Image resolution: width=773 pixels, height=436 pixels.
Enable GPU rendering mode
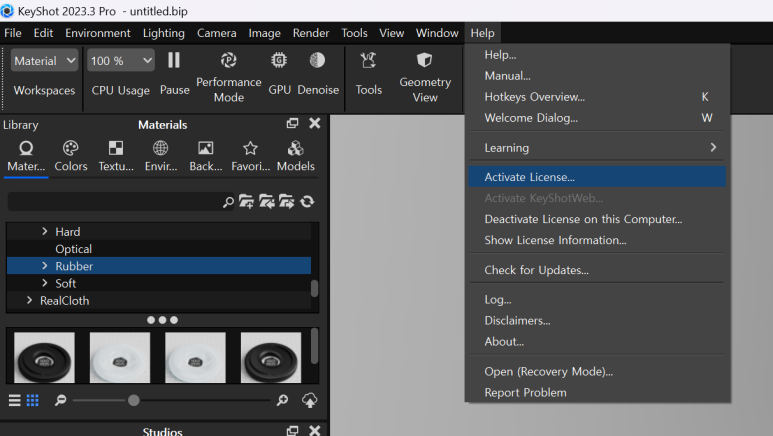(x=280, y=75)
